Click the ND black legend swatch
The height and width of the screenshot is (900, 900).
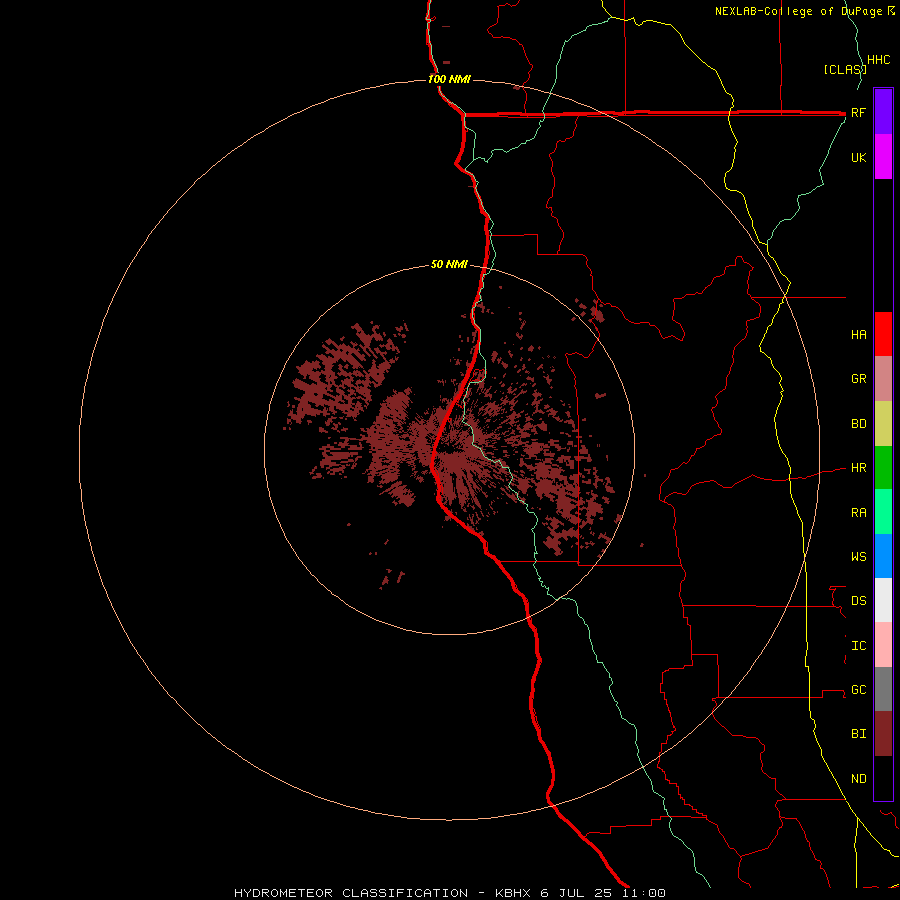[x=883, y=778]
